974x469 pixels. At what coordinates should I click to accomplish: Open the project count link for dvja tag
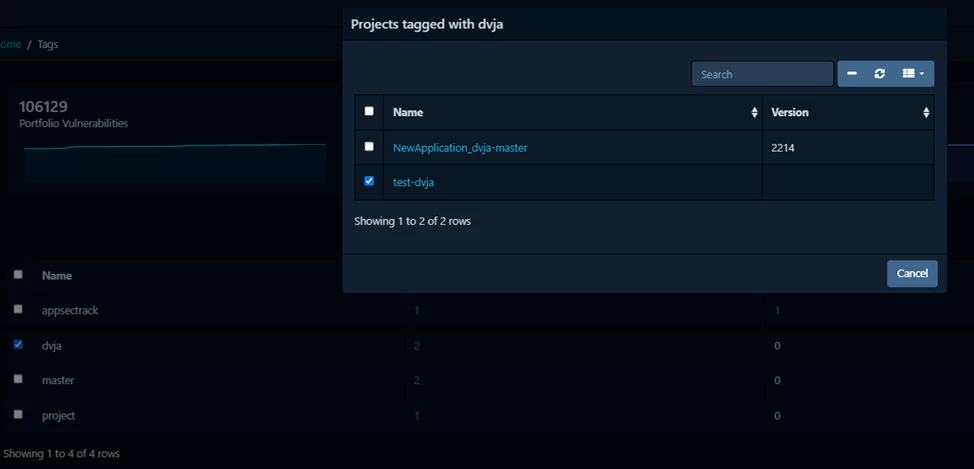point(417,346)
